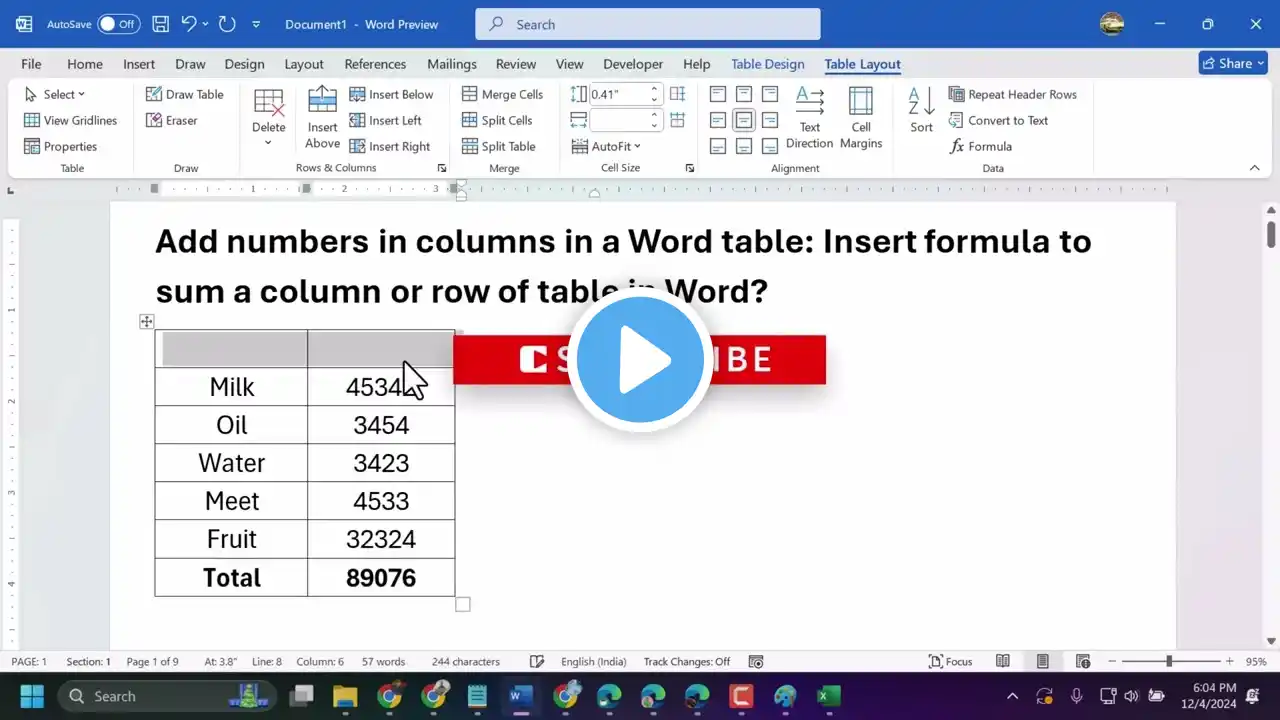Open the Windows Start menu

click(x=31, y=696)
